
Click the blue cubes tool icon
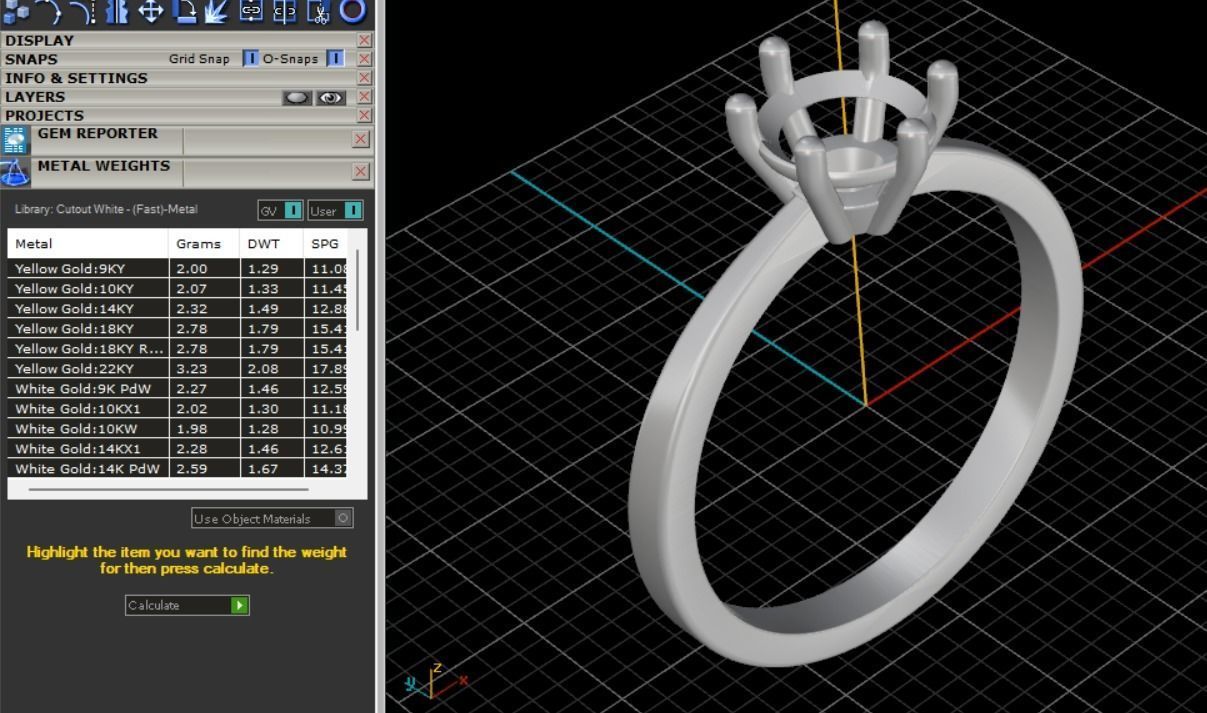17,12
